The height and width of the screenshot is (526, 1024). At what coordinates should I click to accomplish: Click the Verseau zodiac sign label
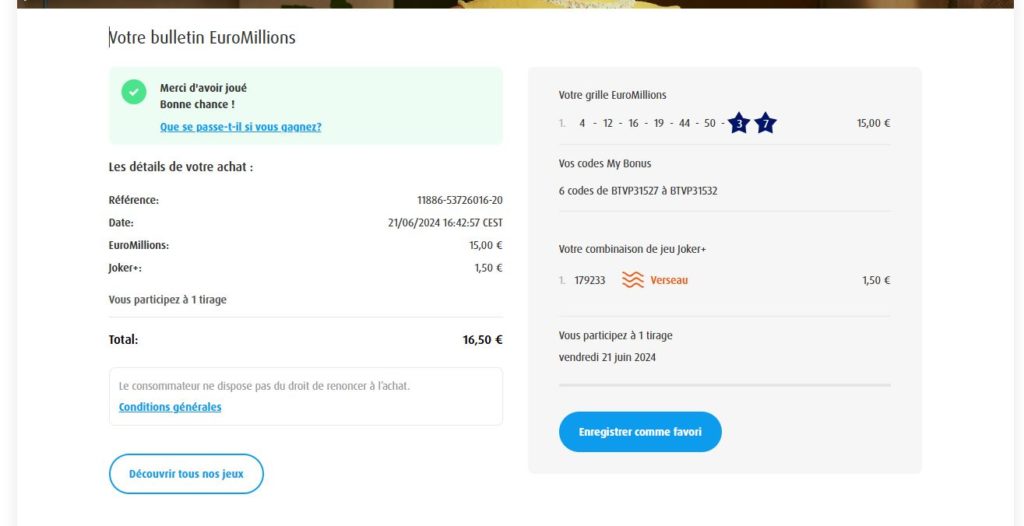pos(669,280)
